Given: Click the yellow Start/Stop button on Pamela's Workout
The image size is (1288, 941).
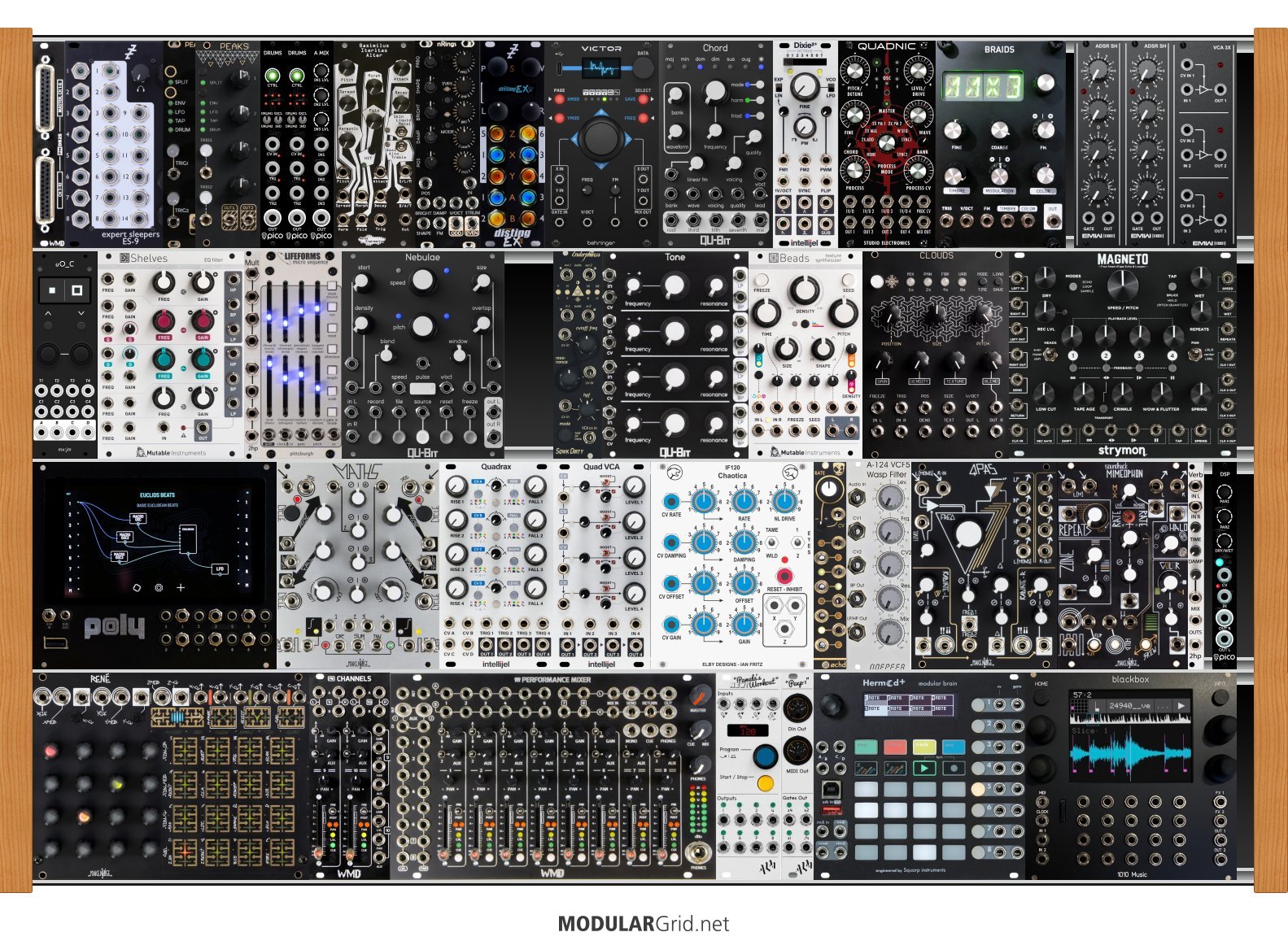Looking at the screenshot, I should pyautogui.click(x=765, y=783).
